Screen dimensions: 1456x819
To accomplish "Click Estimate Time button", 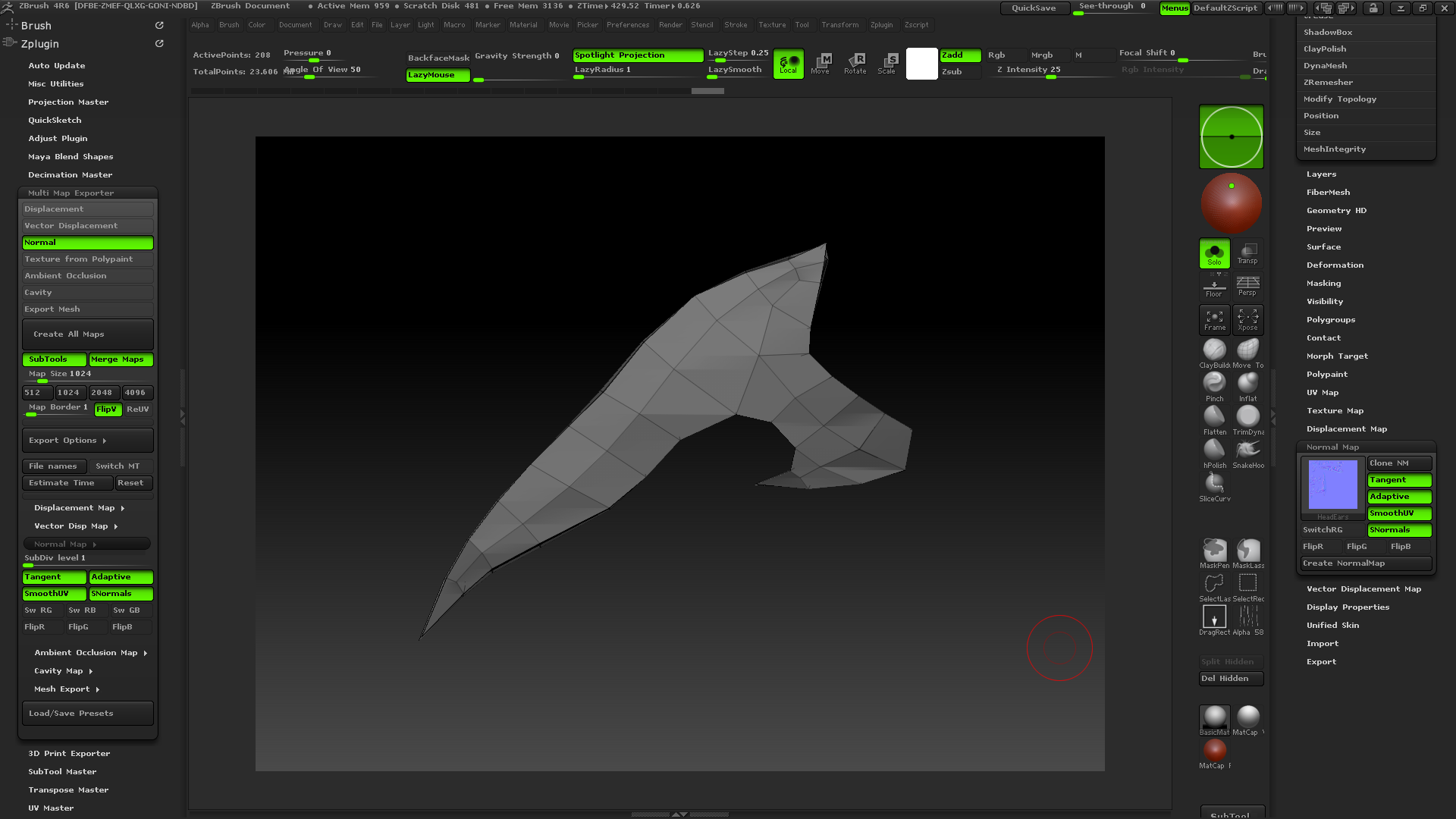I will [x=67, y=483].
